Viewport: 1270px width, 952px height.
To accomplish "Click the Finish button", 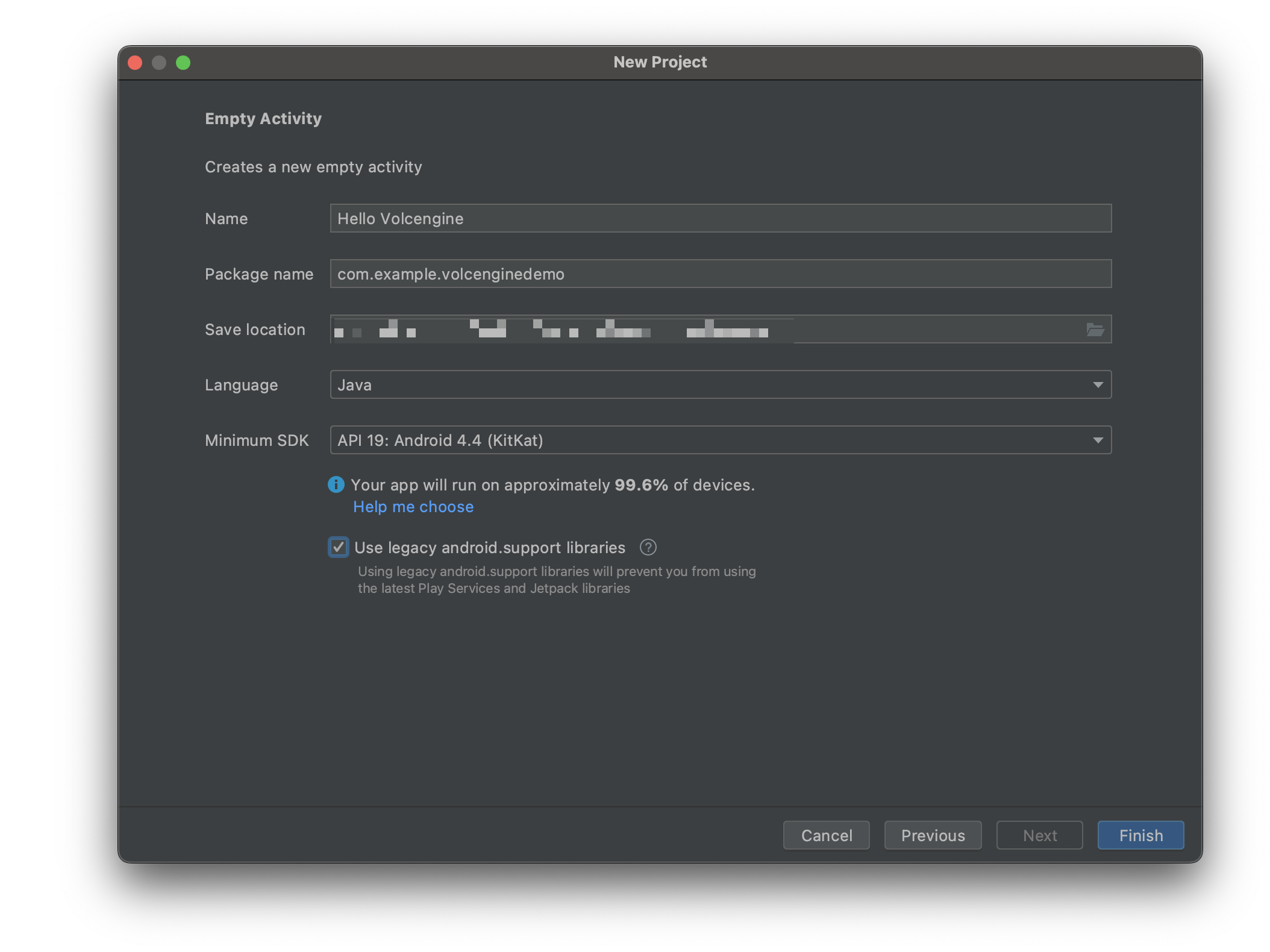I will (x=1140, y=835).
